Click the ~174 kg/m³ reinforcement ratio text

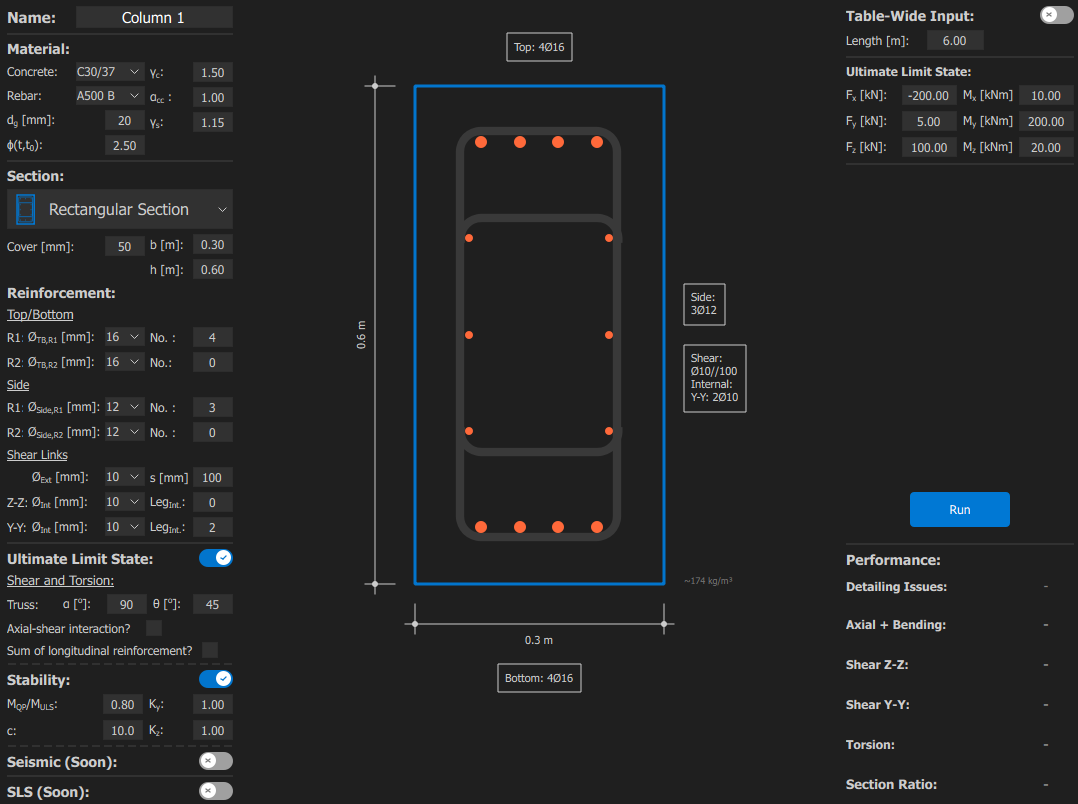coord(708,581)
